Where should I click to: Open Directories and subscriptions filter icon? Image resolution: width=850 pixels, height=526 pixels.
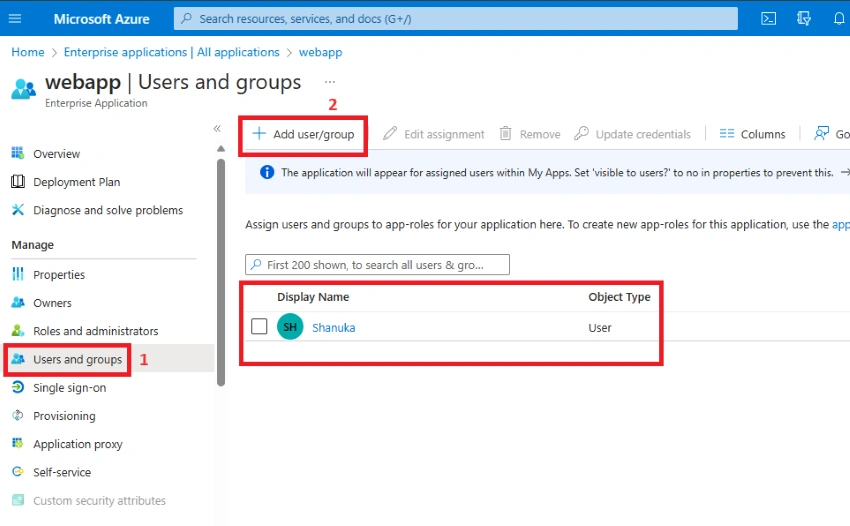[804, 18]
